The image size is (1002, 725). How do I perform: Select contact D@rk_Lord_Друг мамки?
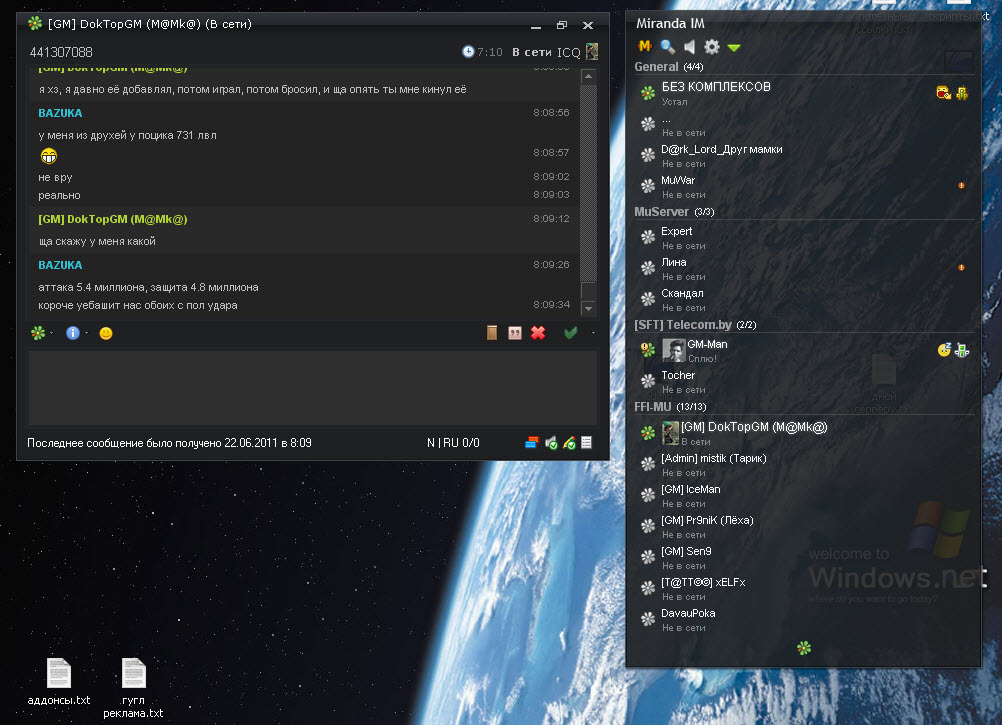click(x=804, y=156)
